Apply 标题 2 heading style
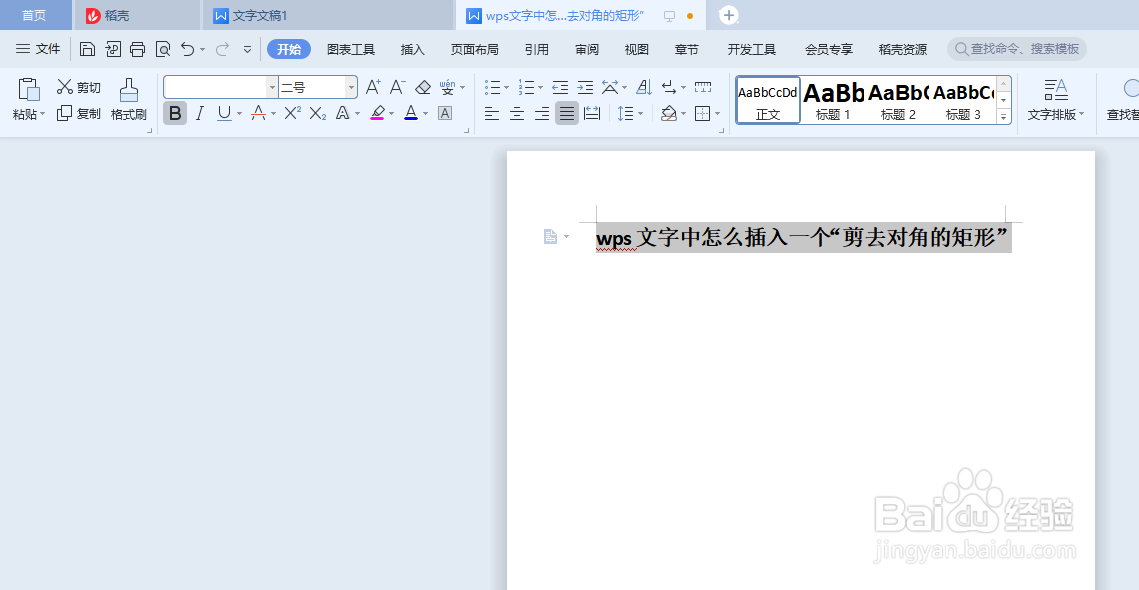The image size is (1139, 590). [x=899, y=100]
